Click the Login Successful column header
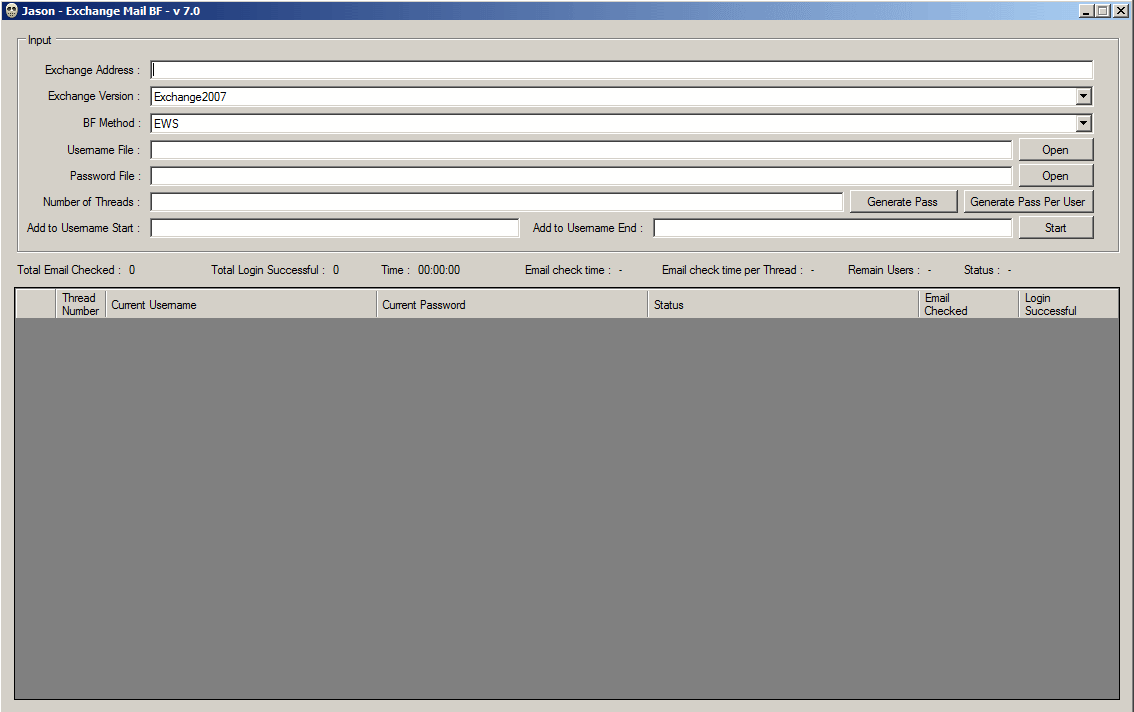Image resolution: width=1134 pixels, height=712 pixels. click(x=1069, y=305)
